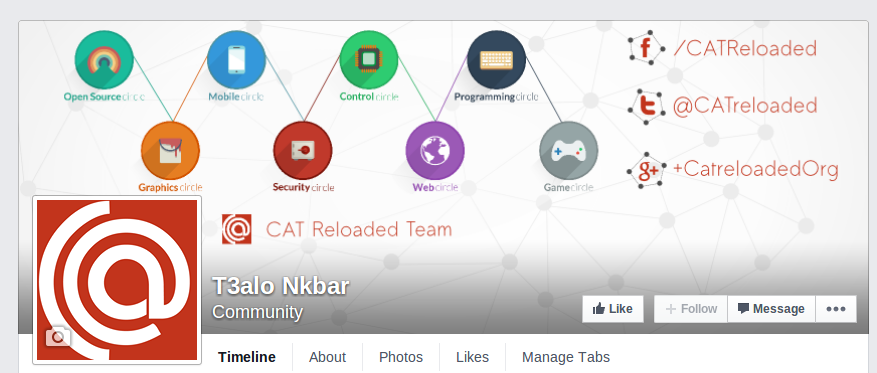877x373 pixels.
Task: Click the small CAT Reloaded logo in cover
Action: tap(237, 229)
